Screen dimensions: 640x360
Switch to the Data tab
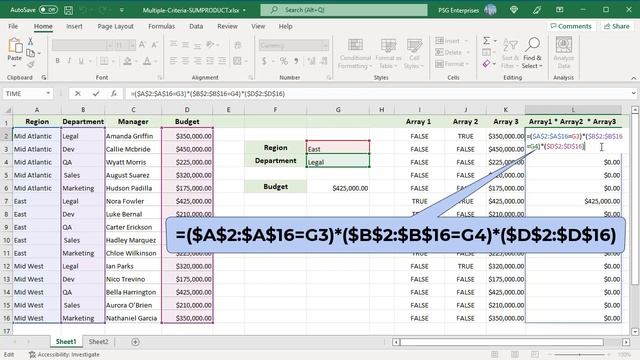tap(196, 26)
